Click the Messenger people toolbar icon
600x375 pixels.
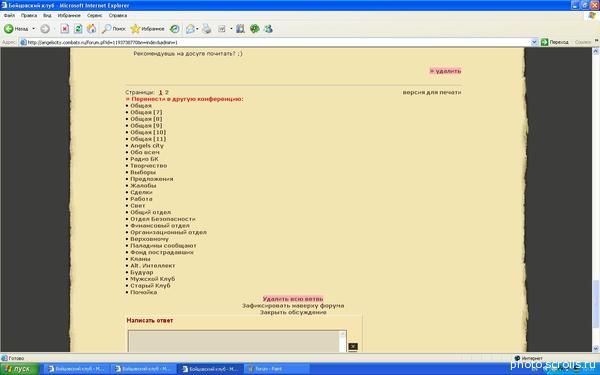(x=268, y=29)
